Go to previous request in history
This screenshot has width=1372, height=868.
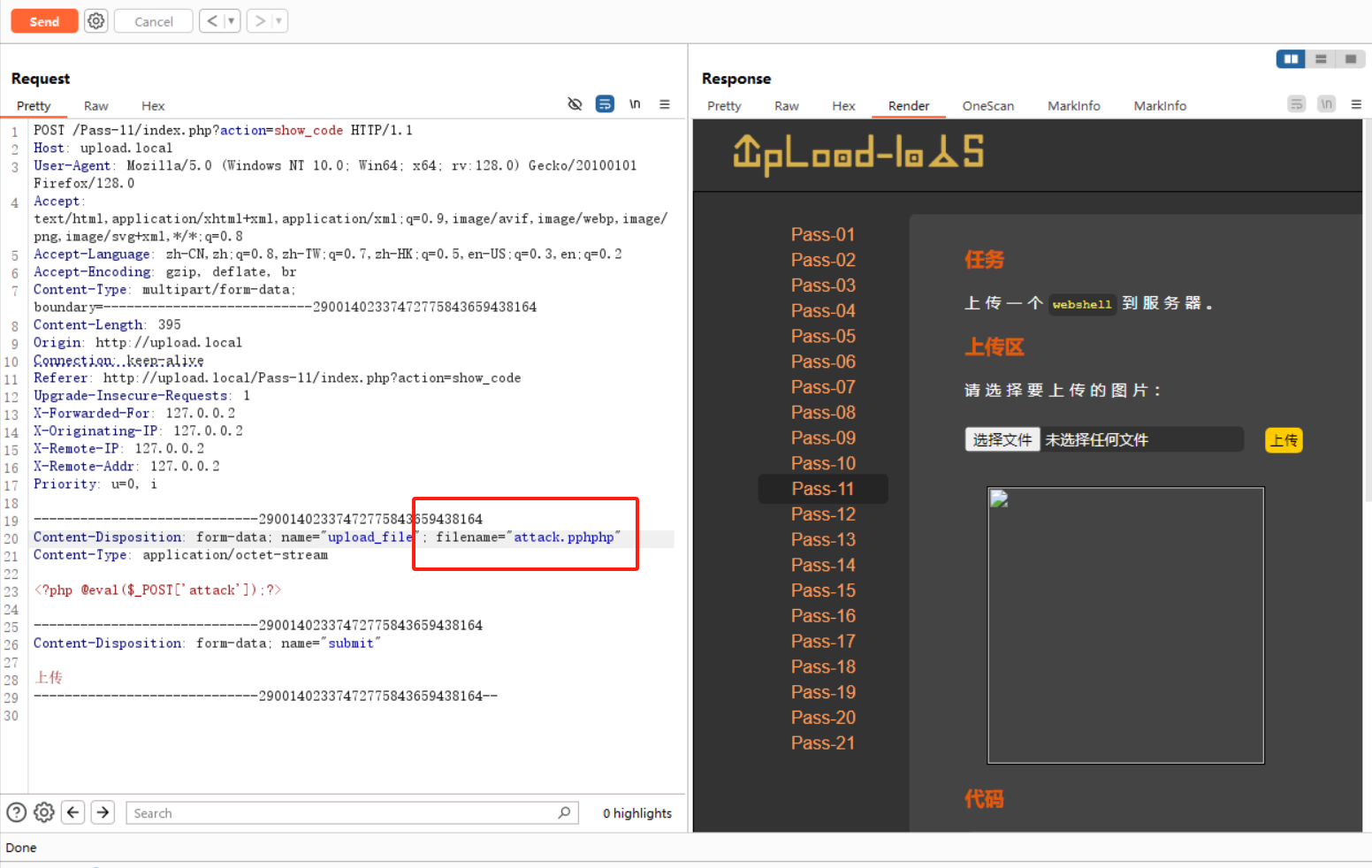(x=212, y=21)
